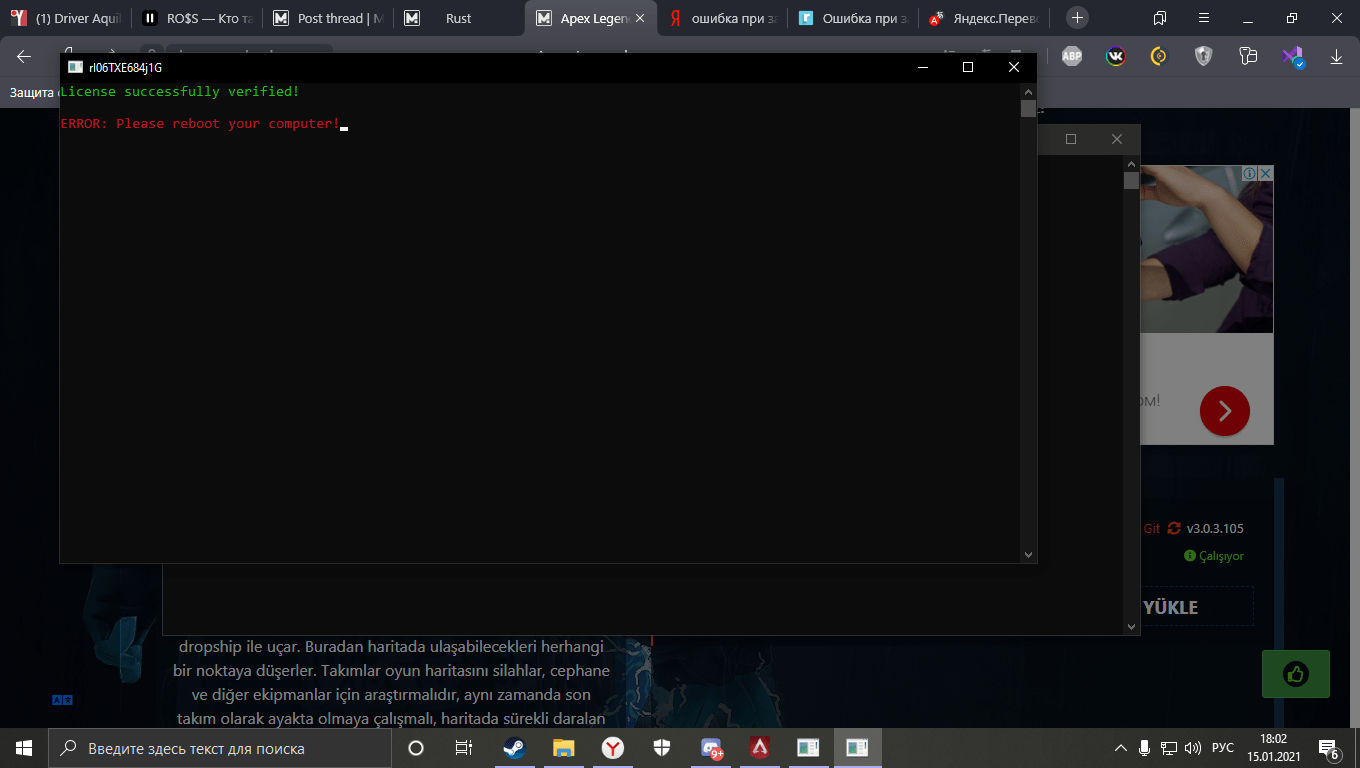Switch to the Rust browser tab
Viewport: 1360px width, 768px height.
(458, 18)
